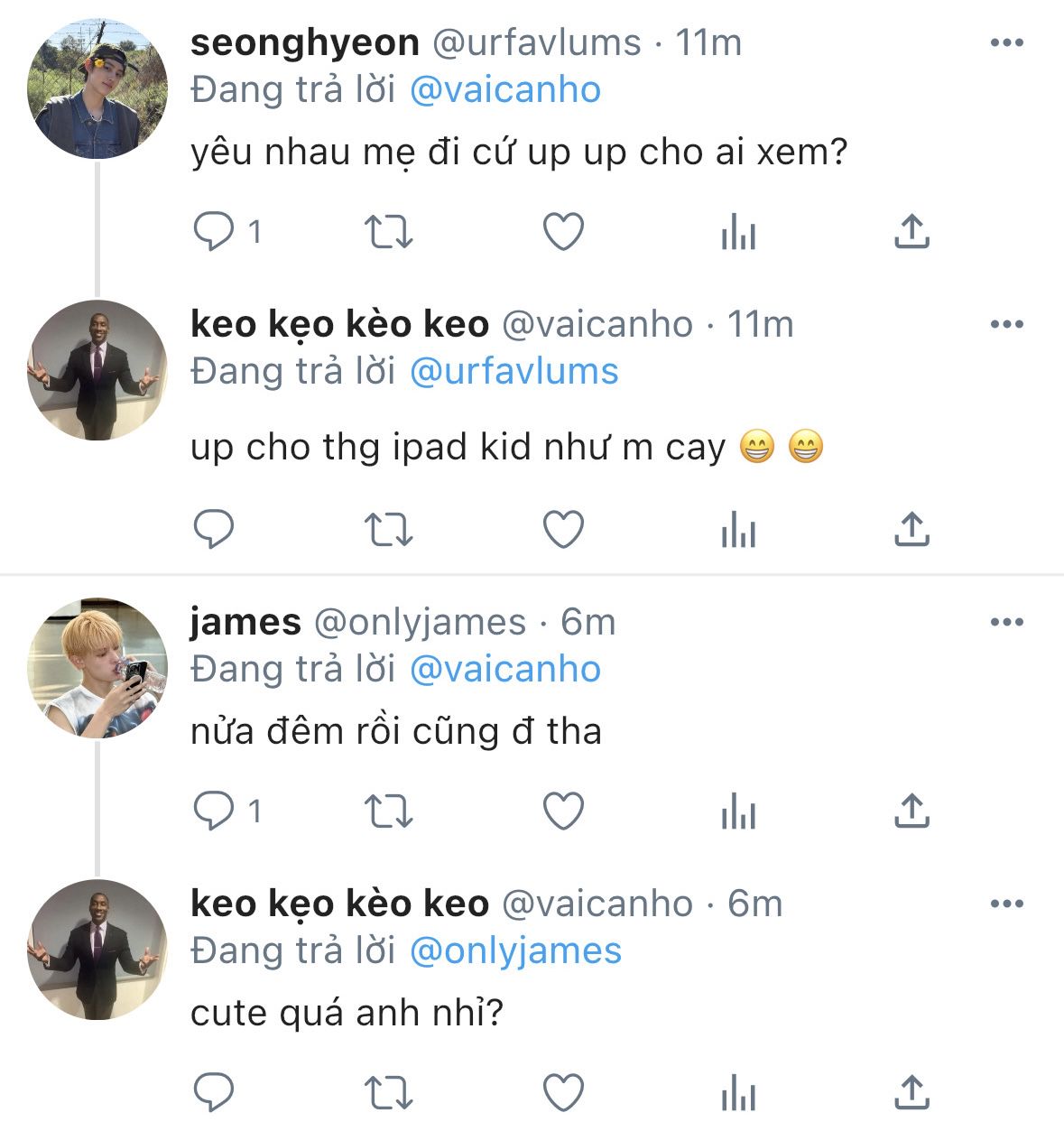Reply to james's tweet
1064x1131 pixels.
(214, 811)
